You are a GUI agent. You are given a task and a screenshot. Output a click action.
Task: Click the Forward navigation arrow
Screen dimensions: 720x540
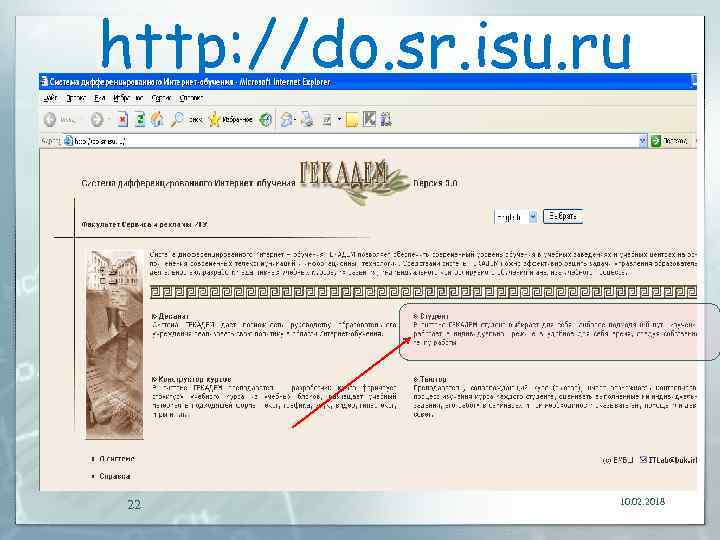coord(96,120)
